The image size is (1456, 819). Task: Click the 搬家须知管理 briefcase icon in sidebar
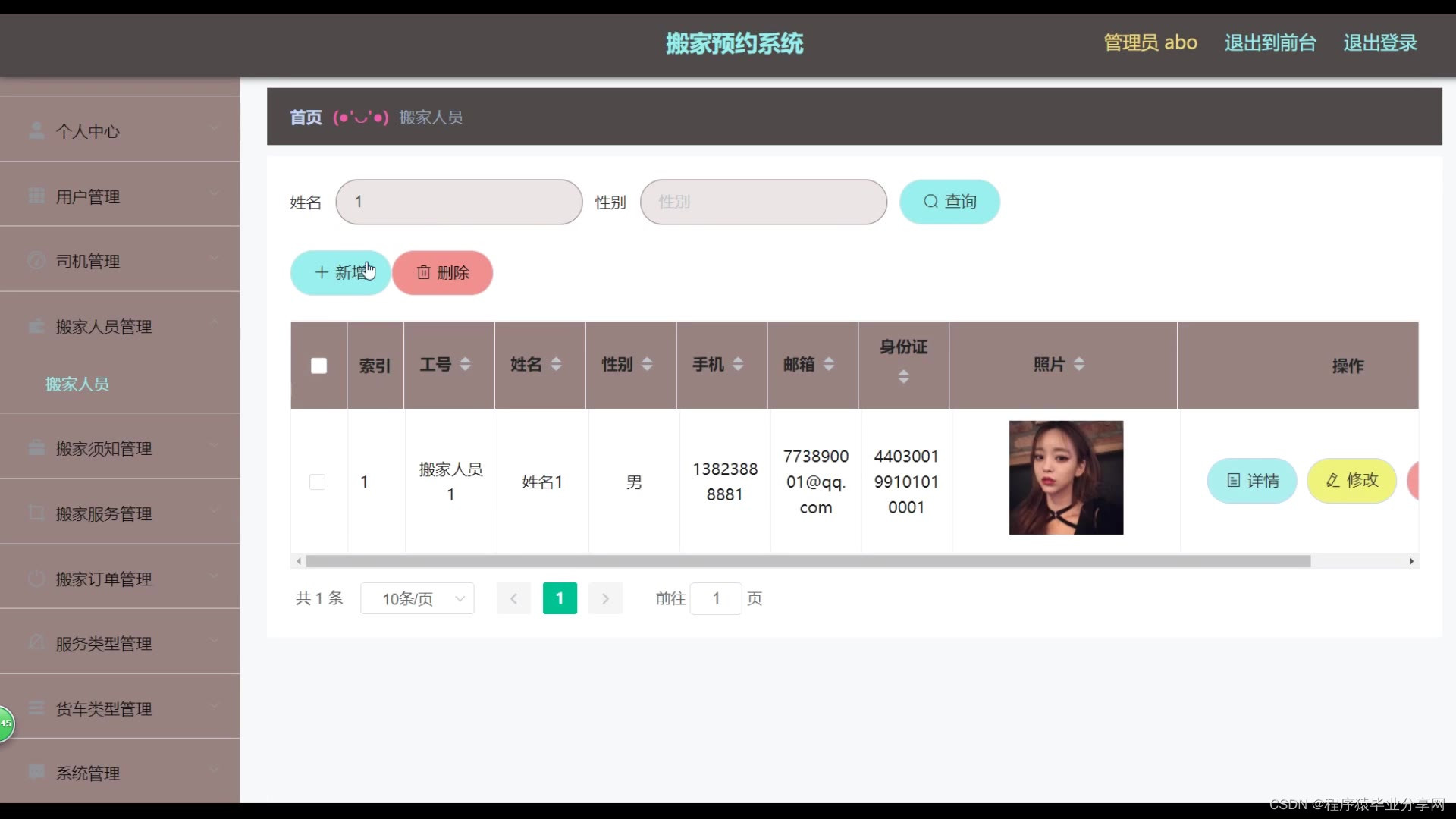[x=36, y=448]
